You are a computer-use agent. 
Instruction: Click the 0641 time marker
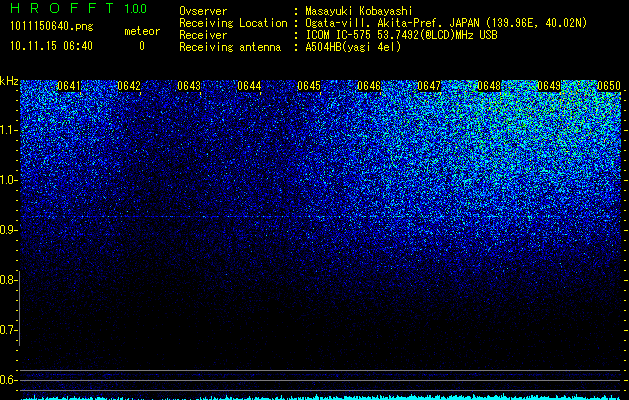pyautogui.click(x=69, y=86)
